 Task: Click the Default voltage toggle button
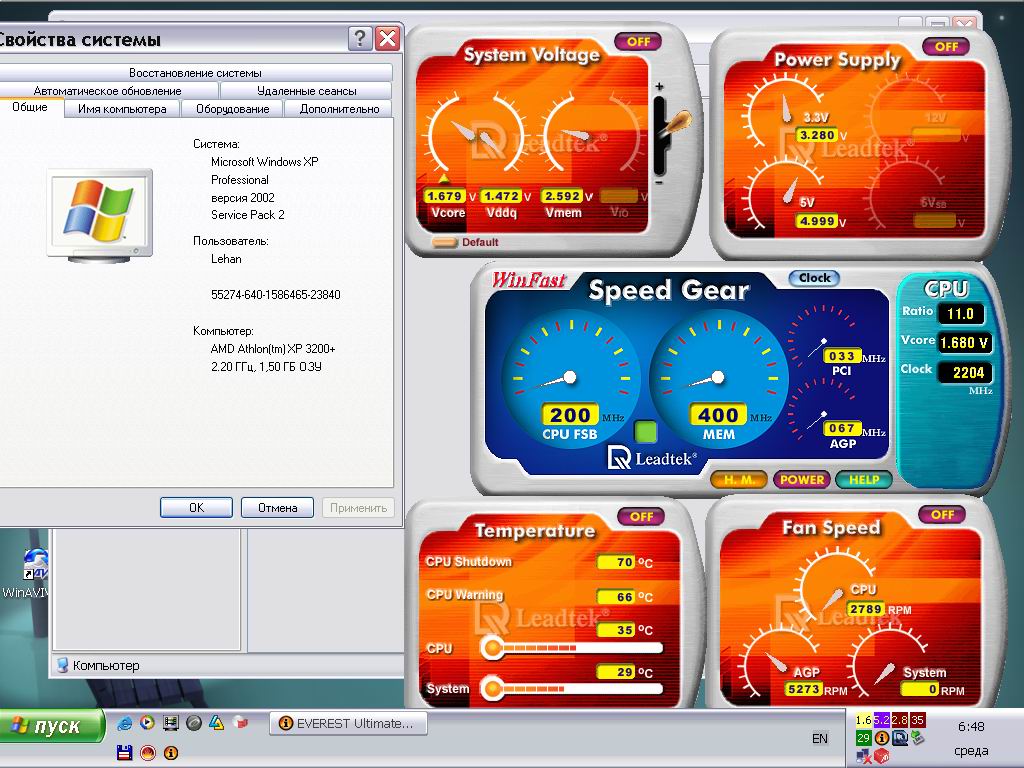click(x=445, y=242)
